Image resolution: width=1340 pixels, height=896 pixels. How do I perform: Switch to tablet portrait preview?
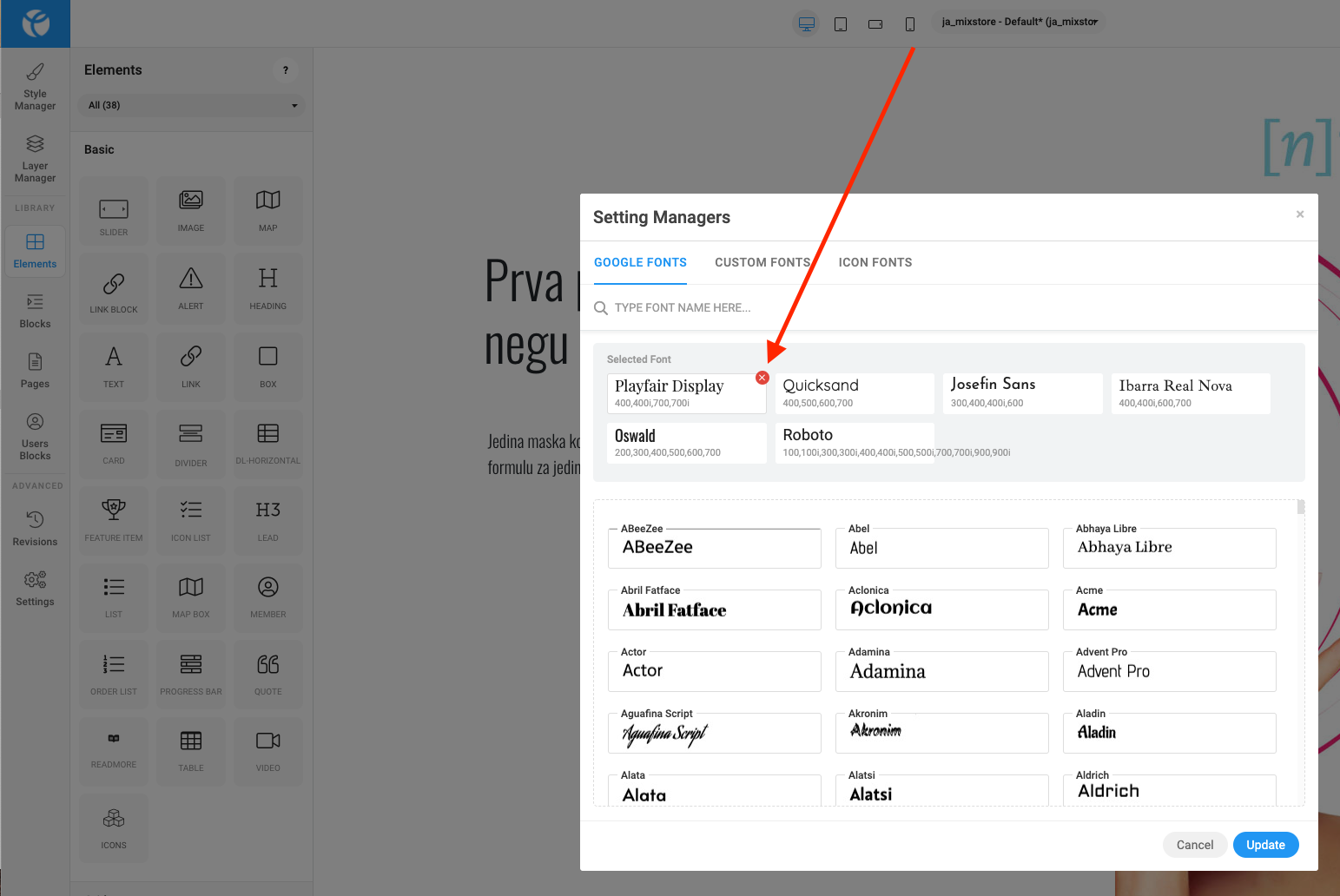[x=841, y=23]
